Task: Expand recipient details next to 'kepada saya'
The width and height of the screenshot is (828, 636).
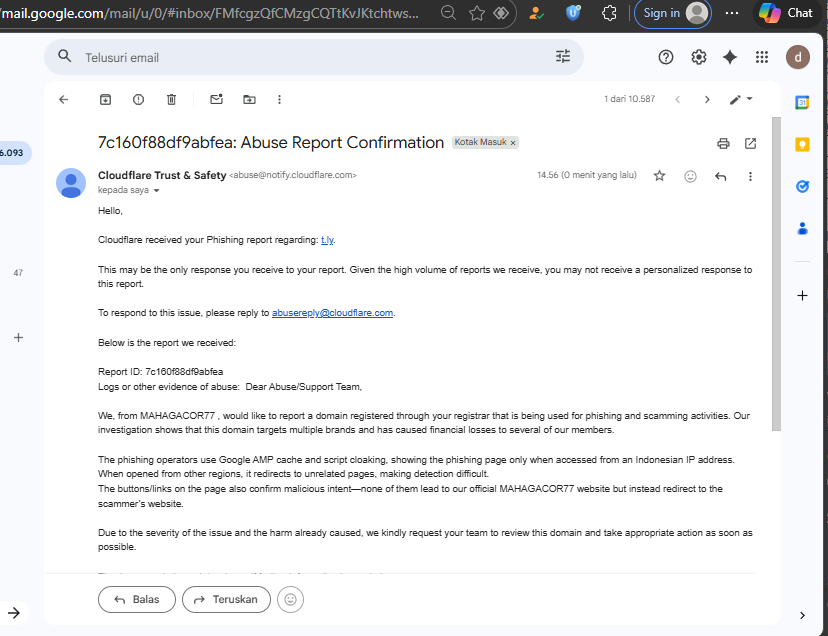Action: [156, 191]
